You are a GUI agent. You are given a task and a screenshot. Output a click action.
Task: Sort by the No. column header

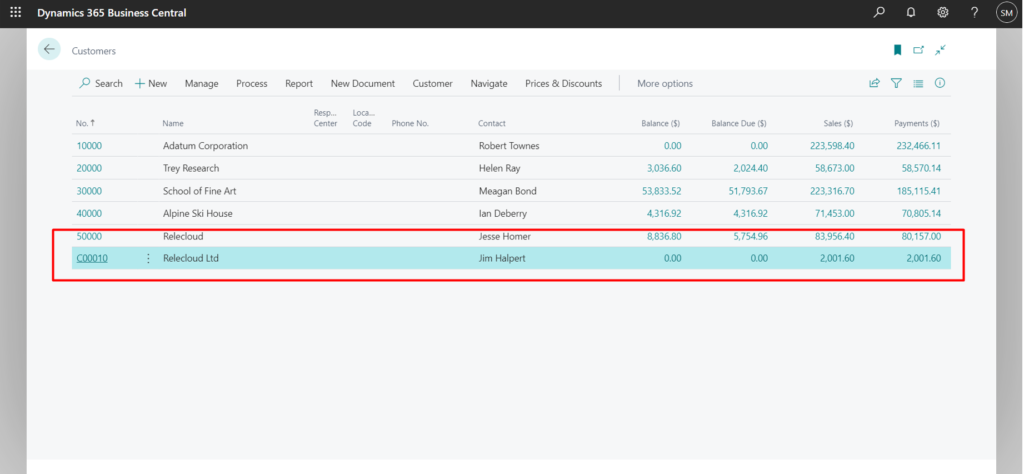tap(86, 123)
